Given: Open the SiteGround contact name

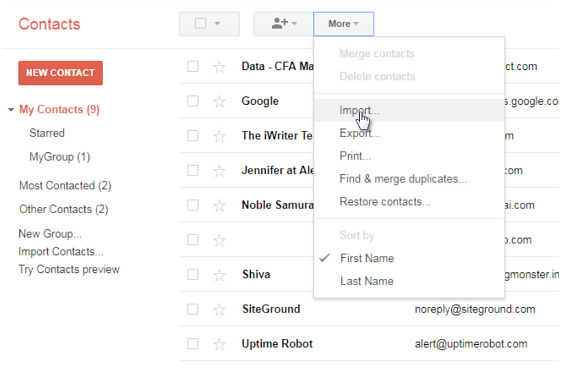Looking at the screenshot, I should 271,309.
